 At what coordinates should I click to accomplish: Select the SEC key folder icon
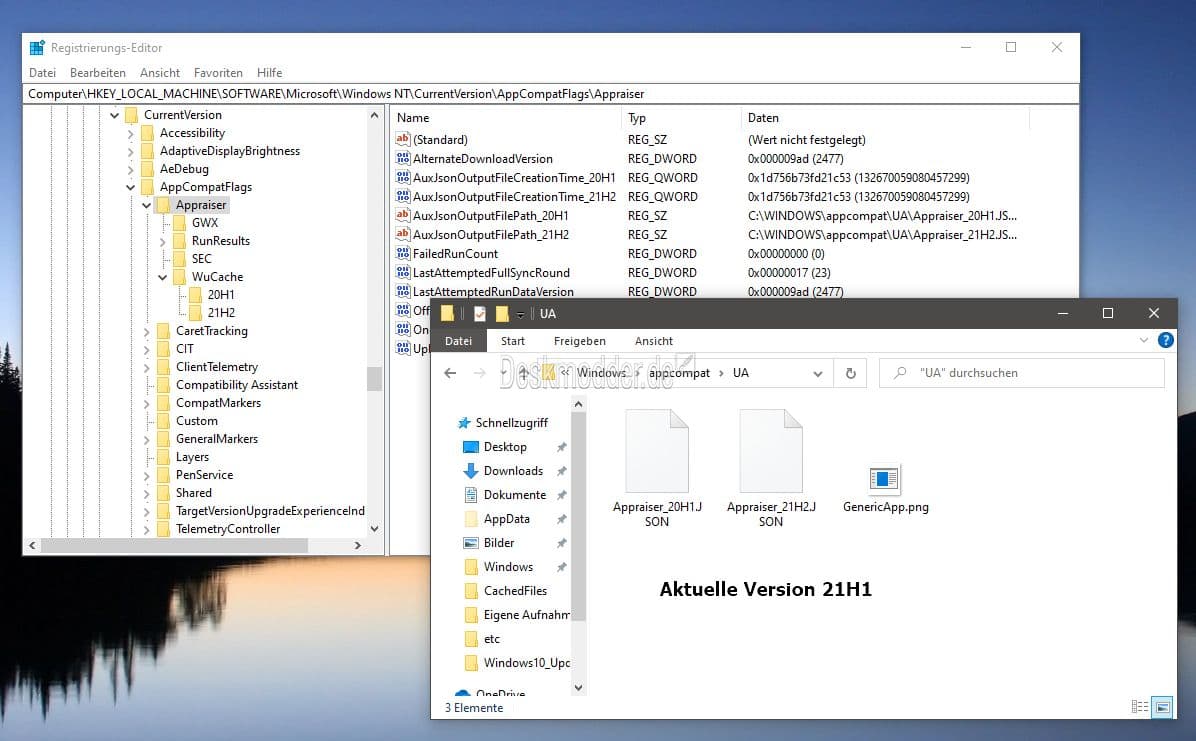(x=180, y=259)
